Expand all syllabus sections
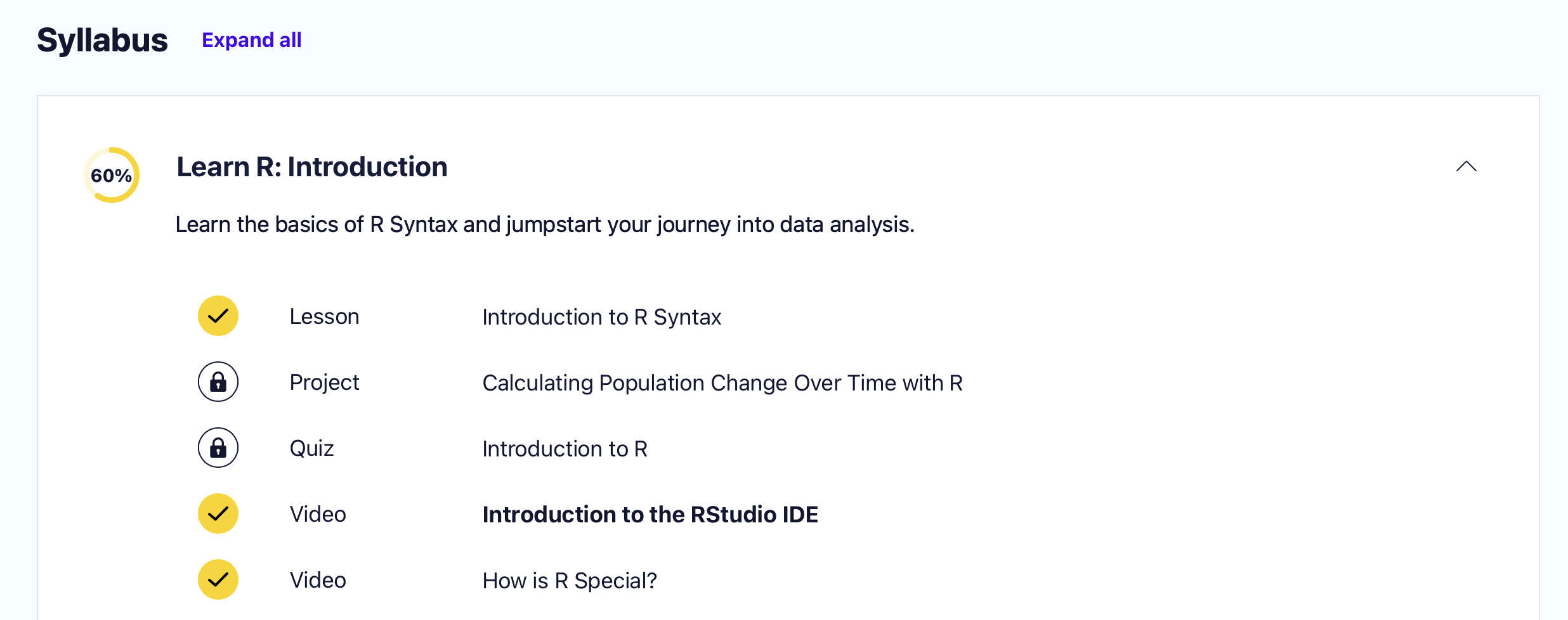 click(251, 40)
